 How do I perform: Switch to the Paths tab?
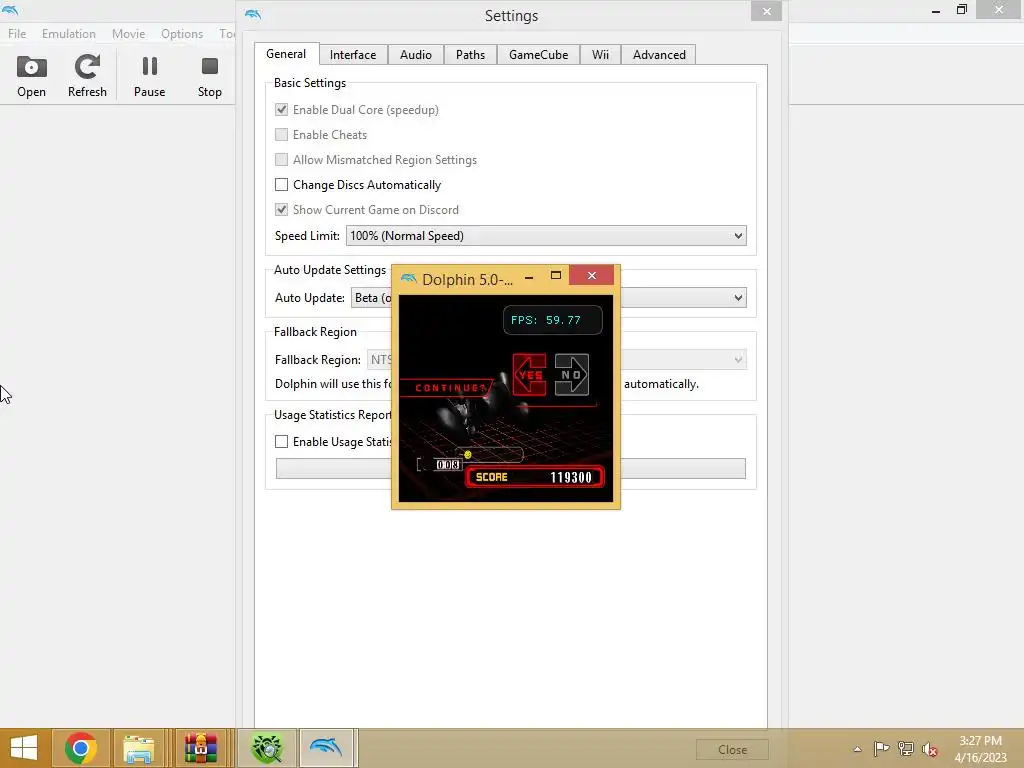(470, 55)
